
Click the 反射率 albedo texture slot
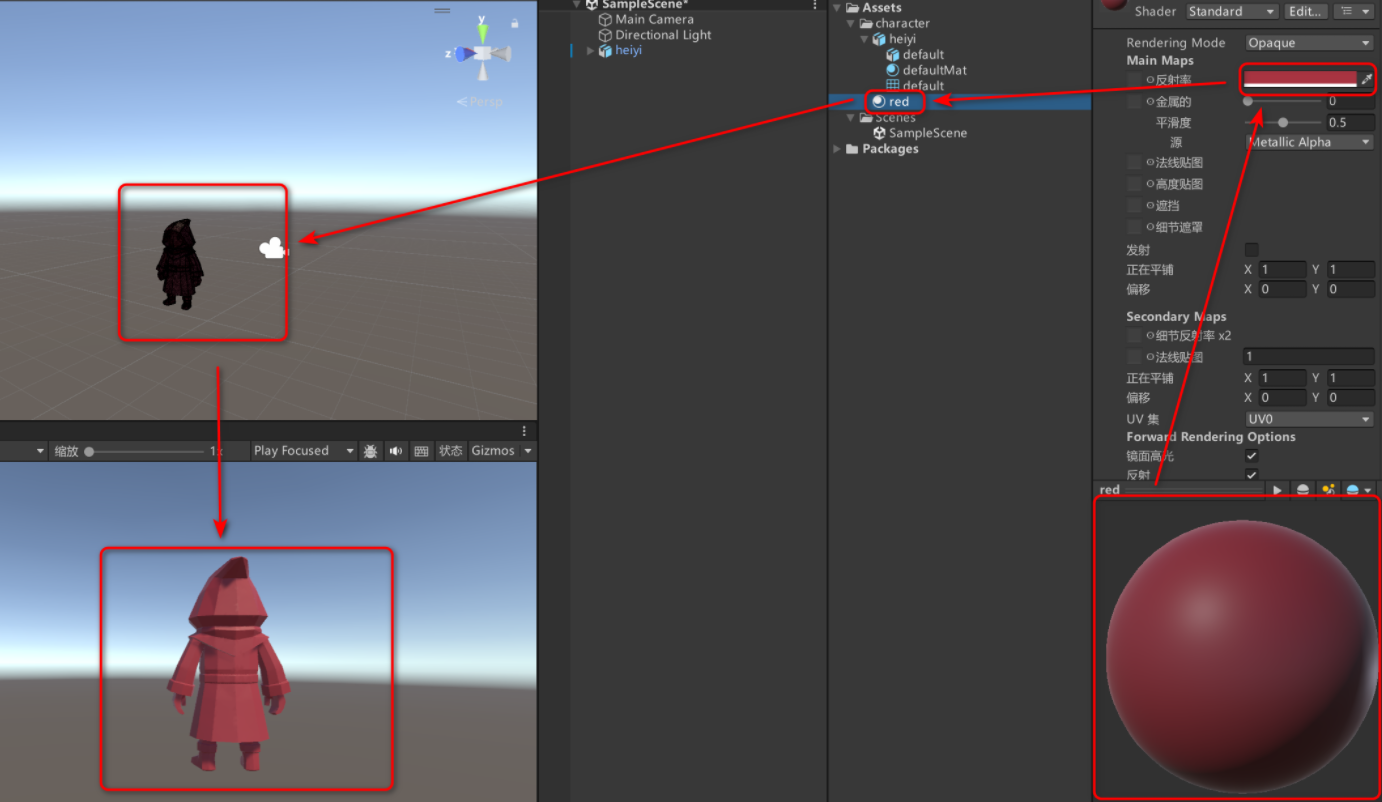pyautogui.click(x=1134, y=80)
